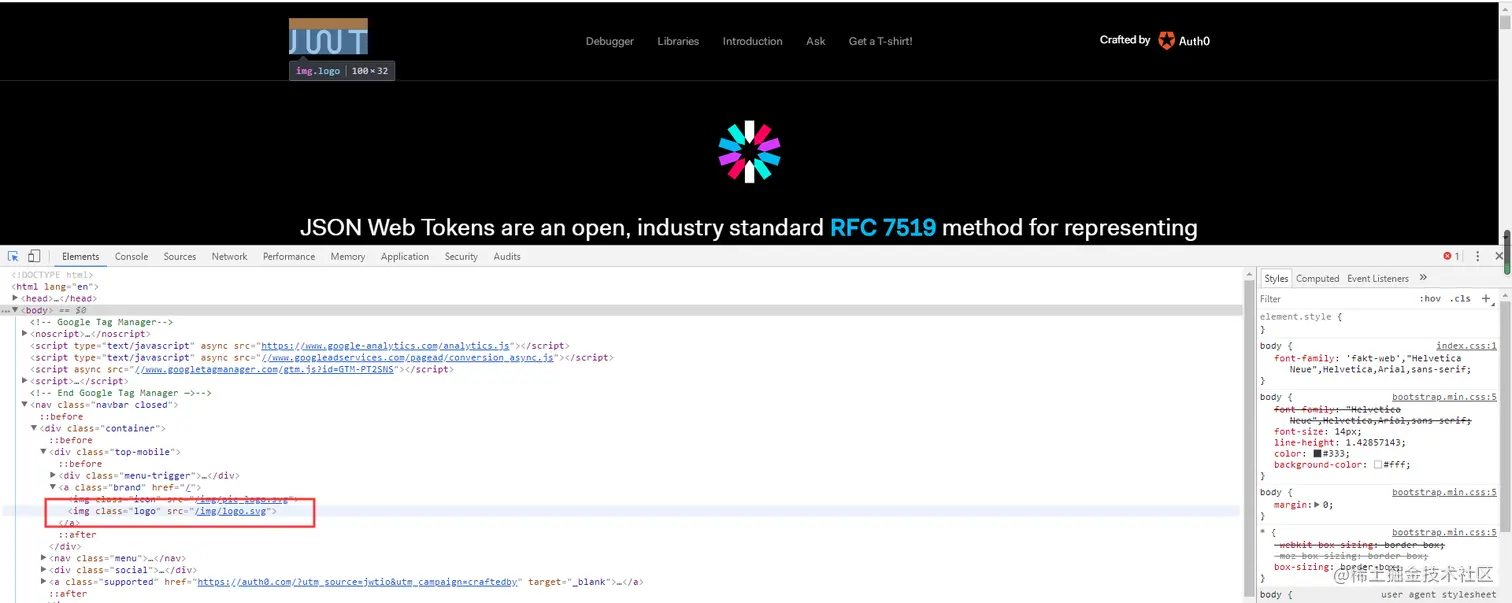1512x603 pixels.
Task: Click the JWT logo in navbar
Action: [x=328, y=37]
